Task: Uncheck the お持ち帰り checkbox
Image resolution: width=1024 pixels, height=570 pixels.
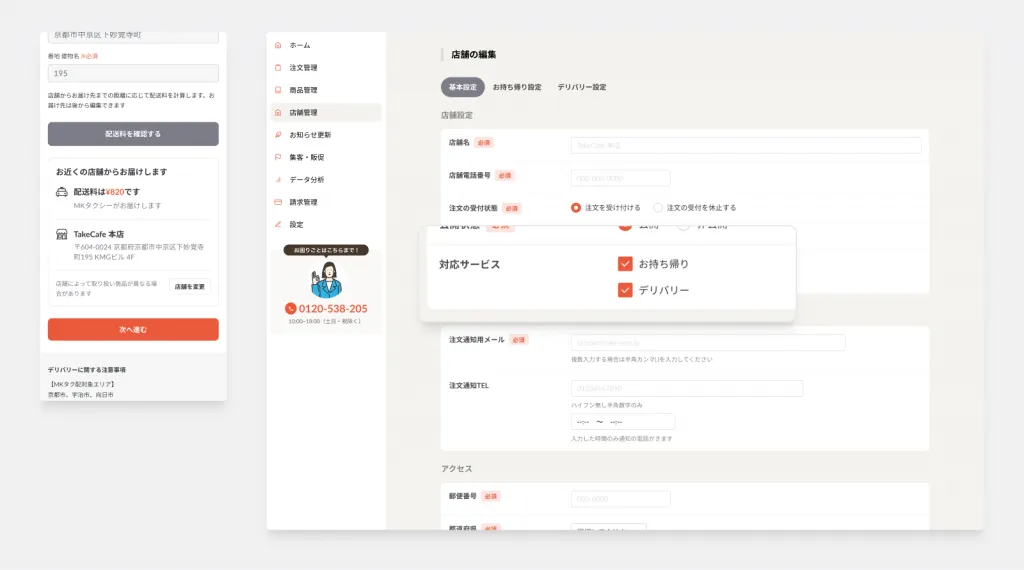Action: pos(625,264)
